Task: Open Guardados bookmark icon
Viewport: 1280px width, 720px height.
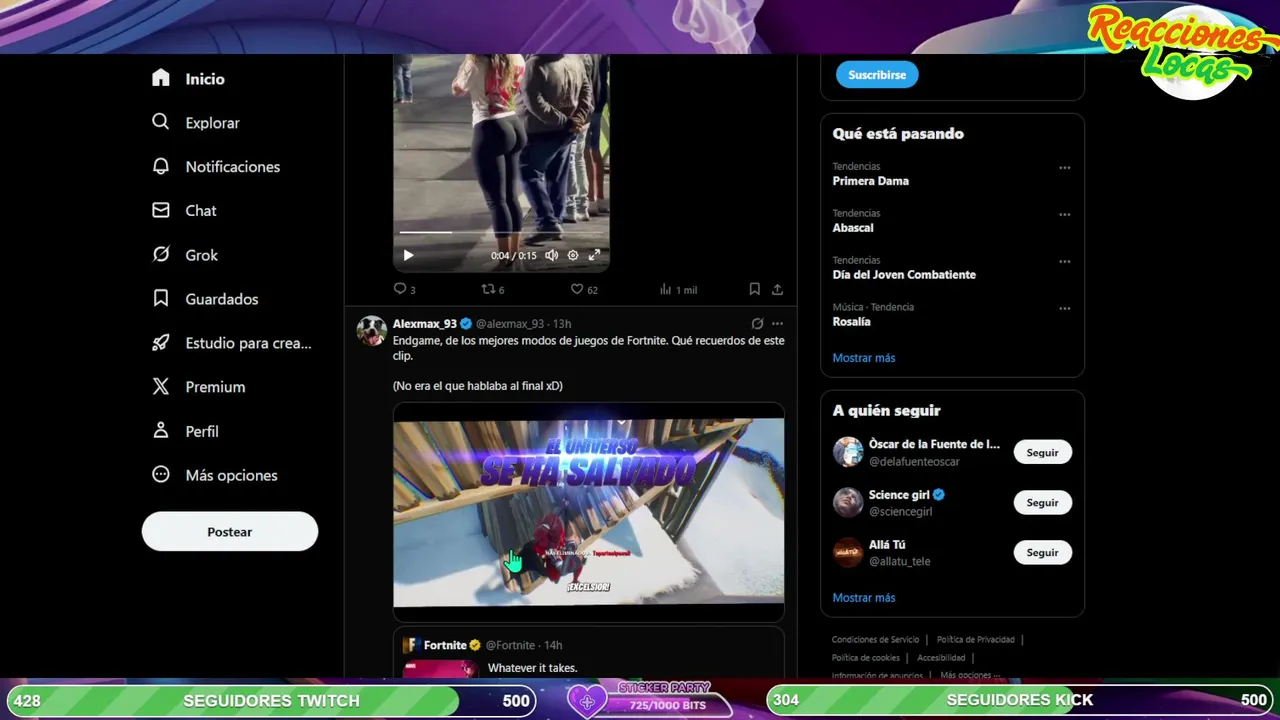Action: pos(161,298)
